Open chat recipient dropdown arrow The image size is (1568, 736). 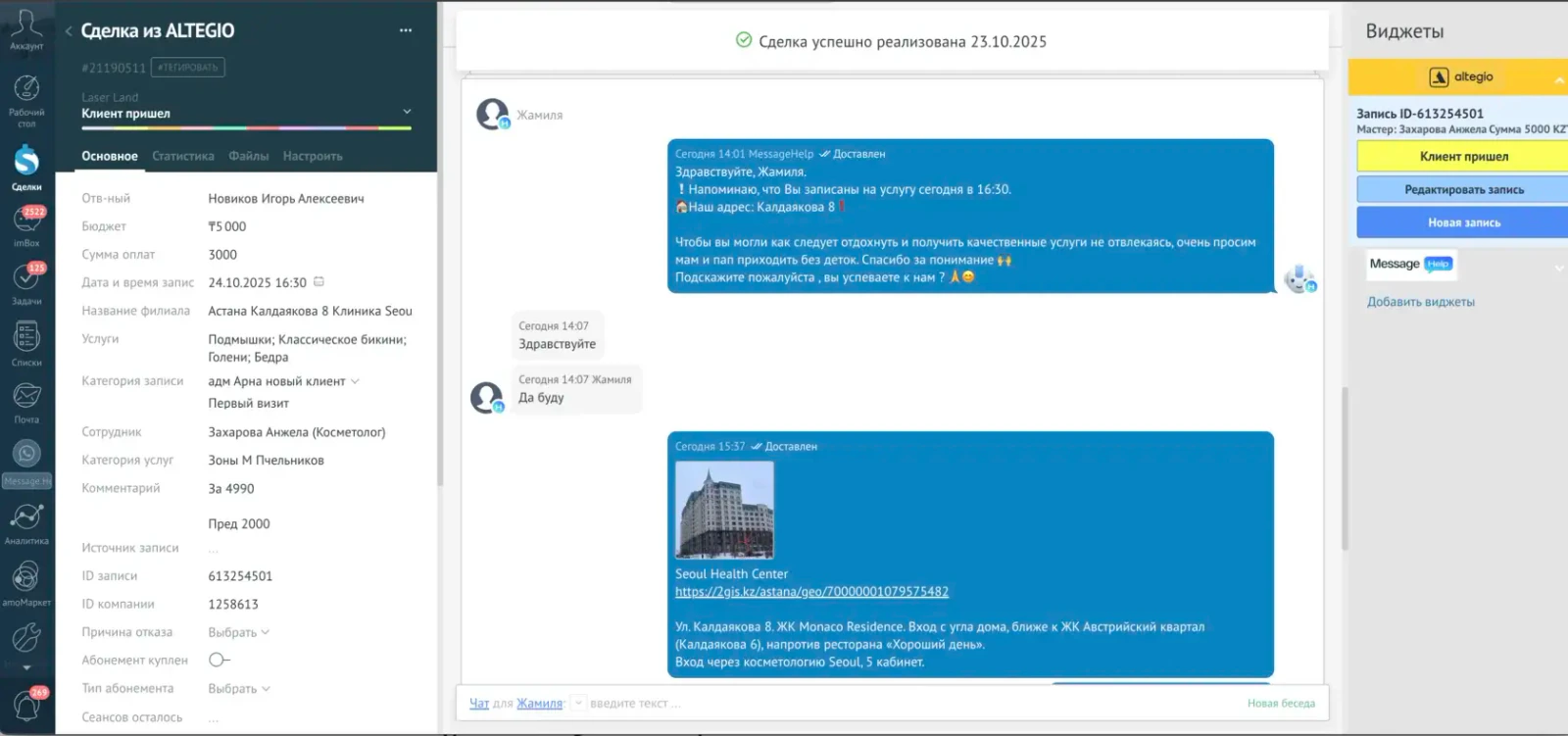pyautogui.click(x=578, y=703)
